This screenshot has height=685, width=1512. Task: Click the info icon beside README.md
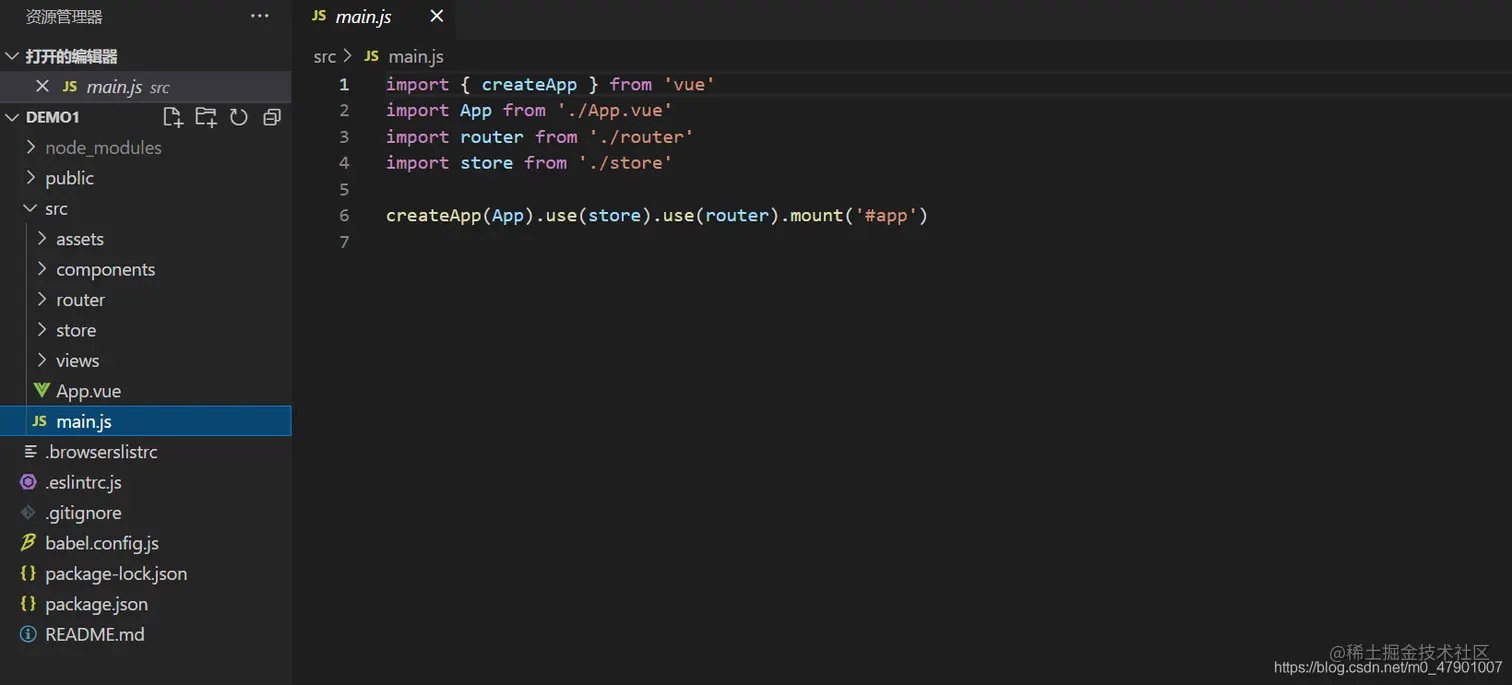click(28, 634)
